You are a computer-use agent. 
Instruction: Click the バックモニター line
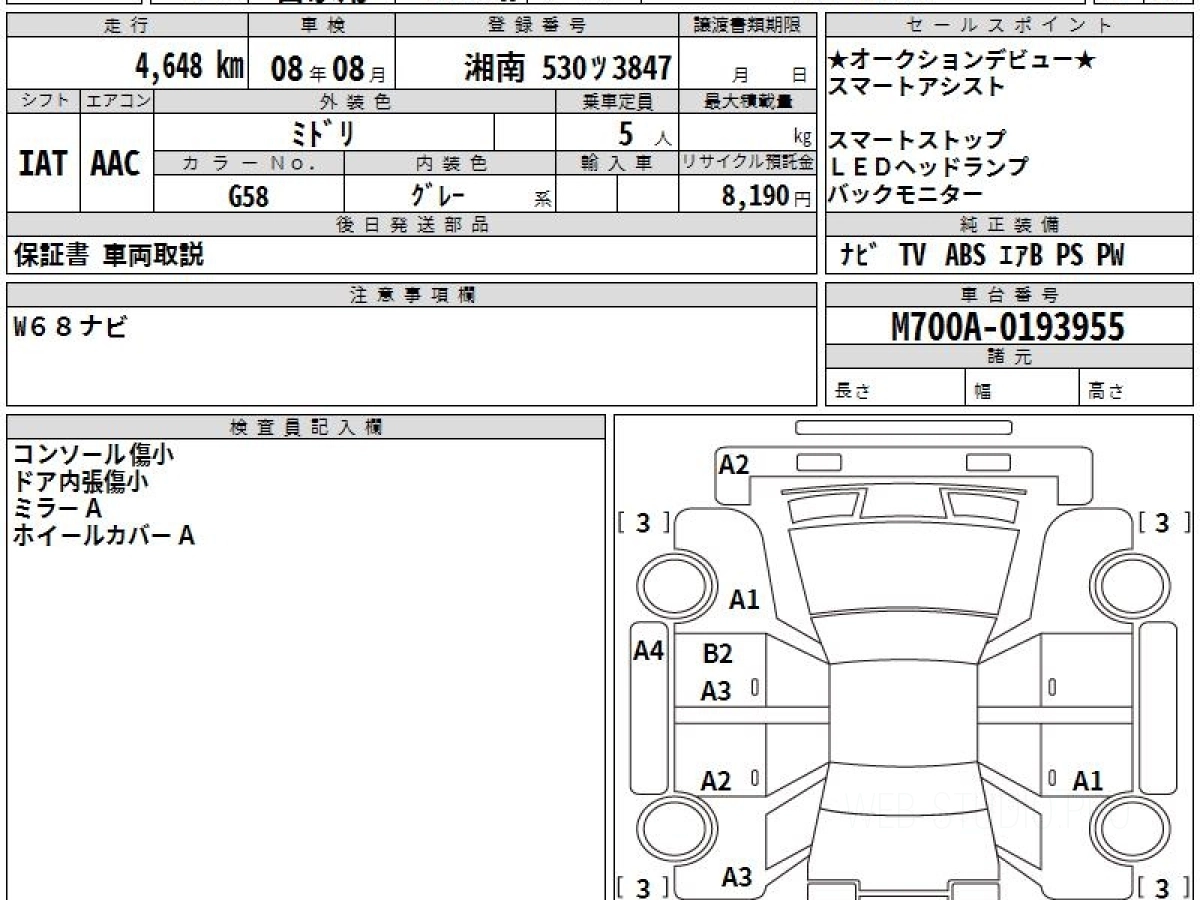click(x=905, y=194)
